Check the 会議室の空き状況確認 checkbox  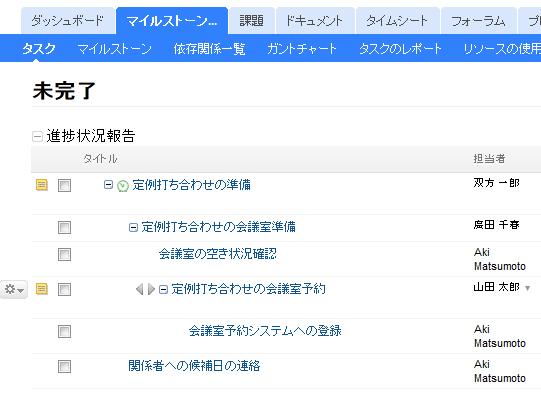point(65,255)
